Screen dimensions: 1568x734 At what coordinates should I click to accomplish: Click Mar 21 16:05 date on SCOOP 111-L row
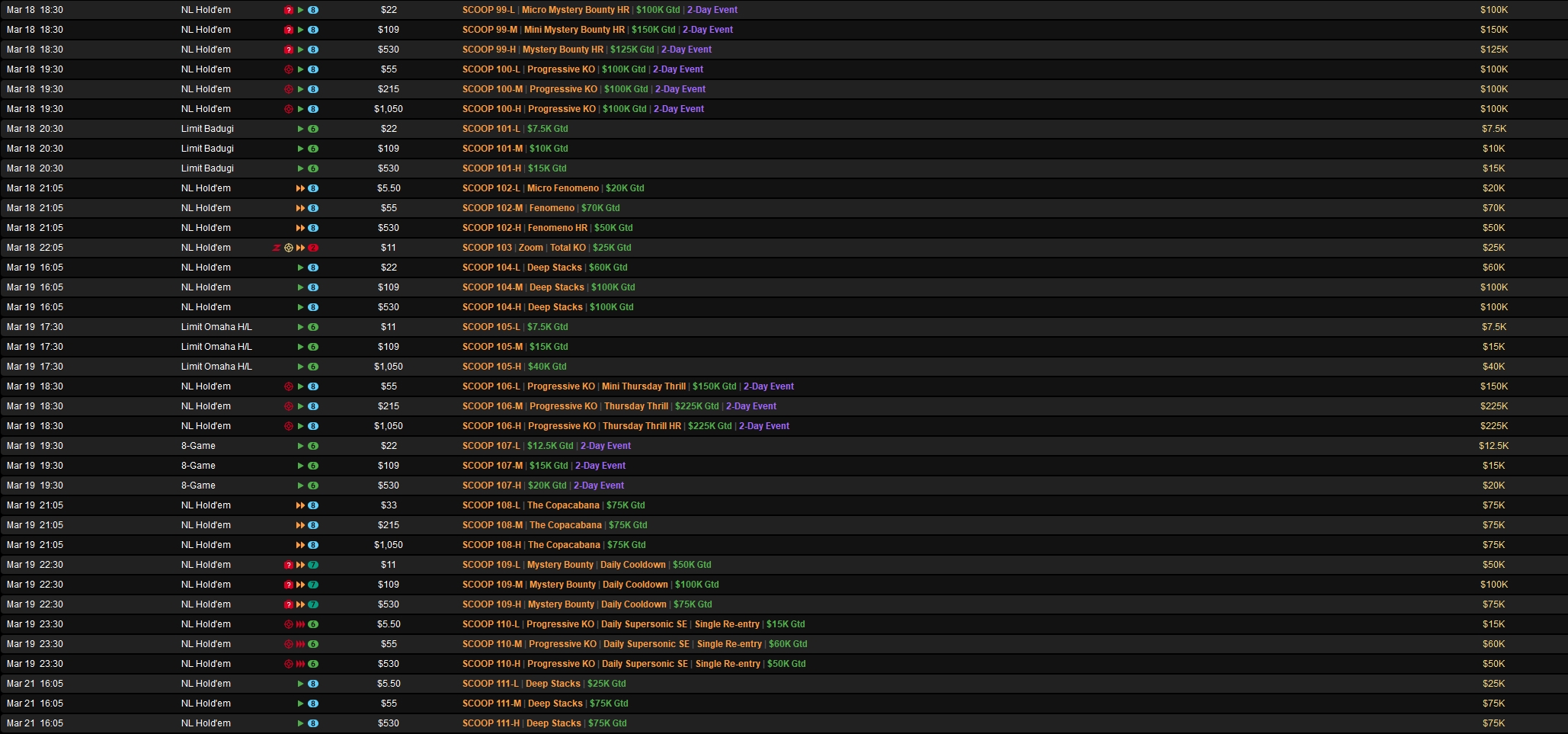point(35,684)
